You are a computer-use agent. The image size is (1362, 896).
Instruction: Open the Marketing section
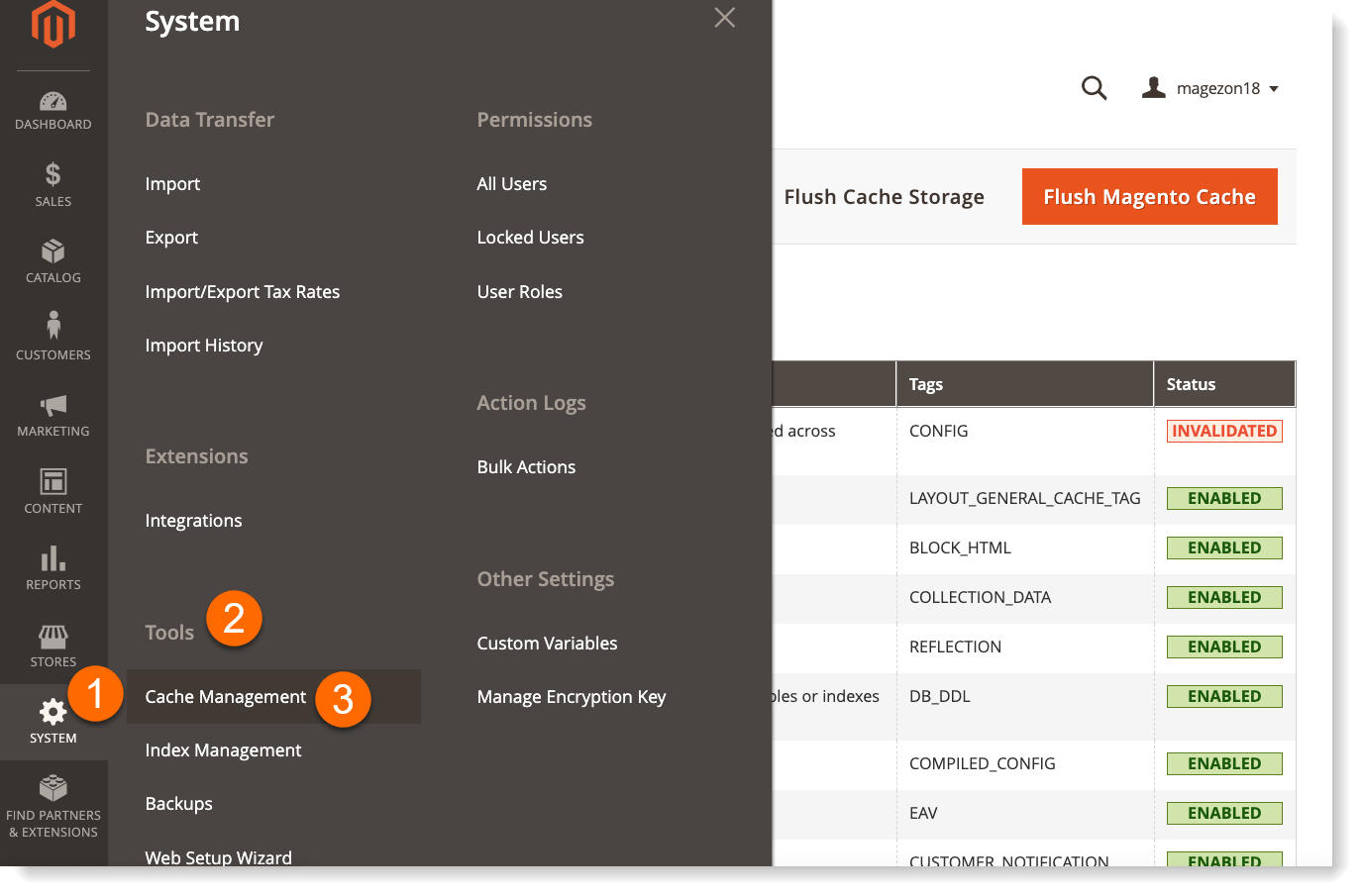52,414
